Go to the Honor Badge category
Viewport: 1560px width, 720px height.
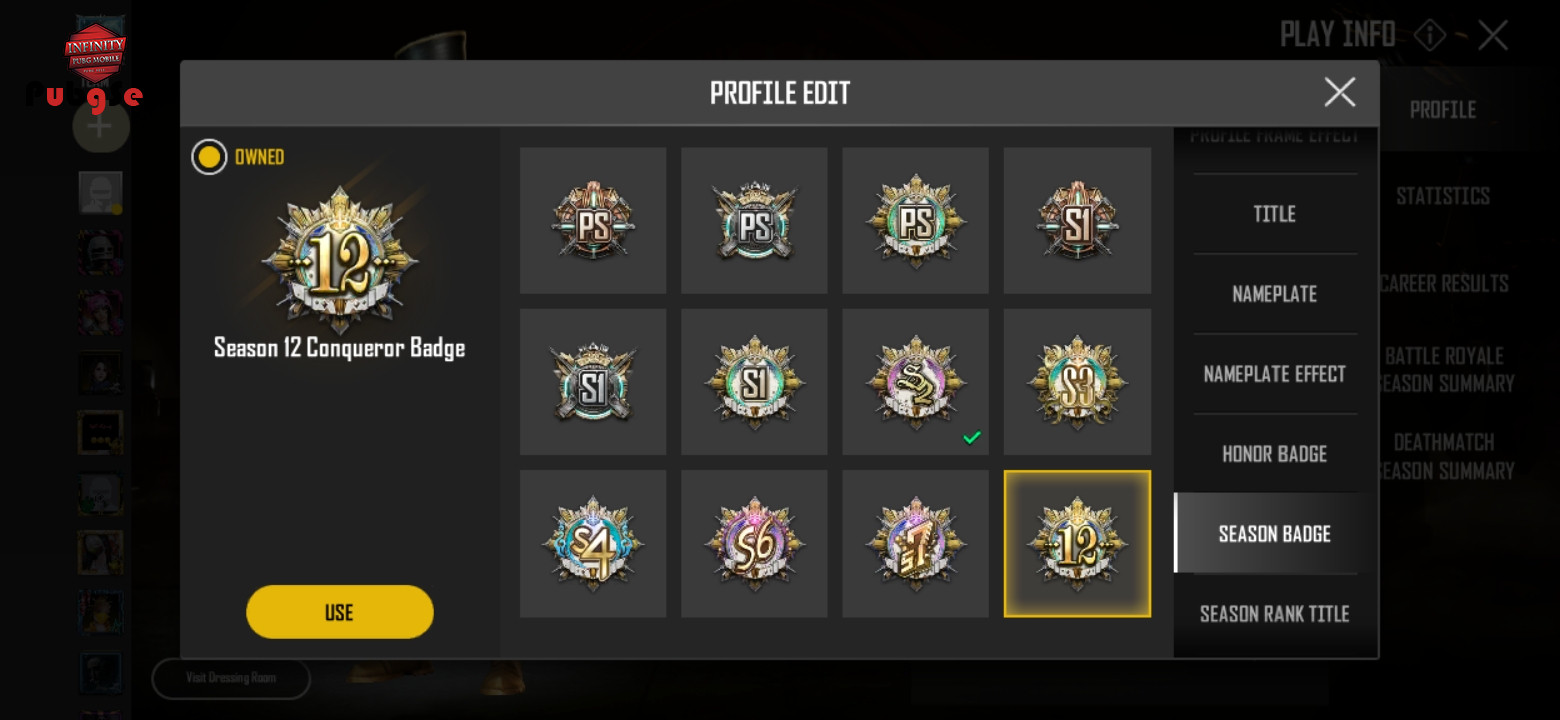[x=1275, y=454]
